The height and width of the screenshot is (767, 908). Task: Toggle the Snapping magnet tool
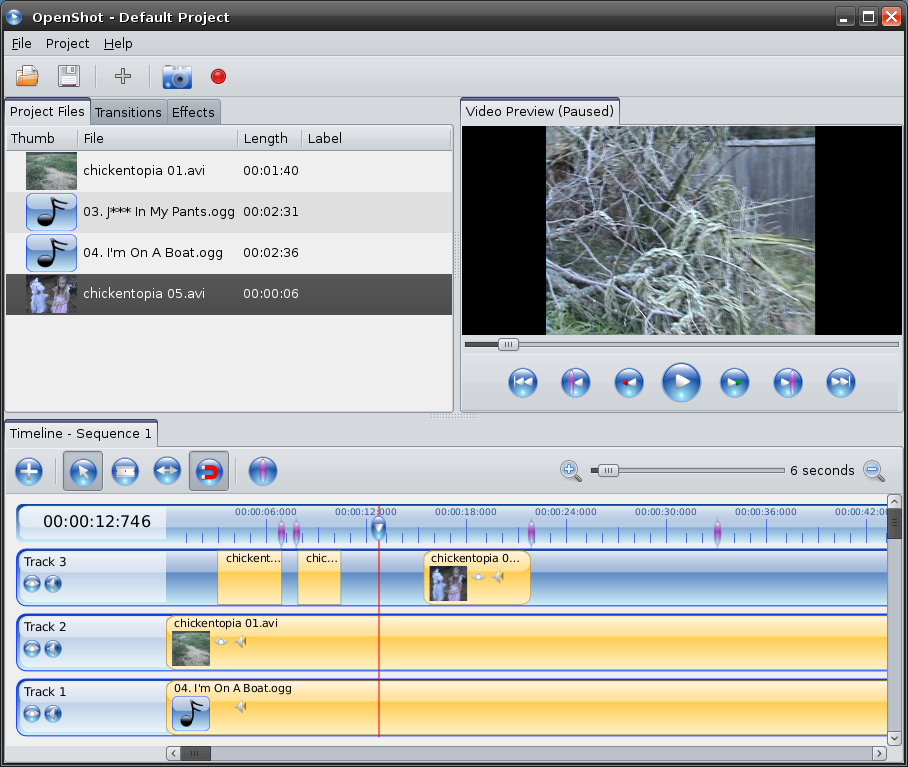[x=209, y=471]
